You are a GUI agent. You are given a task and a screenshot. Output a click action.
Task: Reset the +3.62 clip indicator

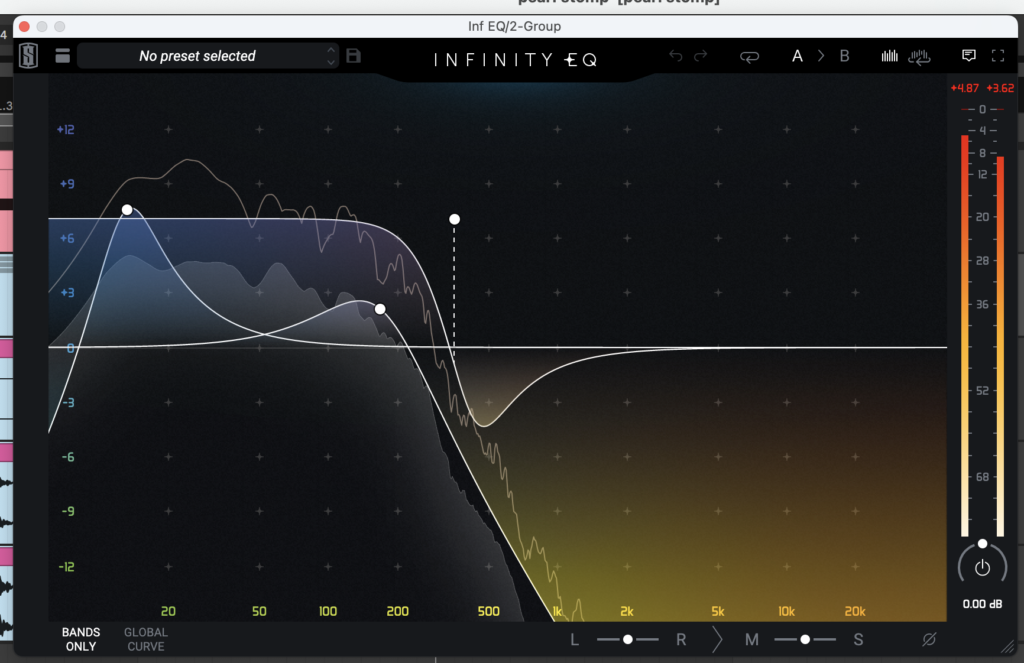pyautogui.click(x=1000, y=88)
